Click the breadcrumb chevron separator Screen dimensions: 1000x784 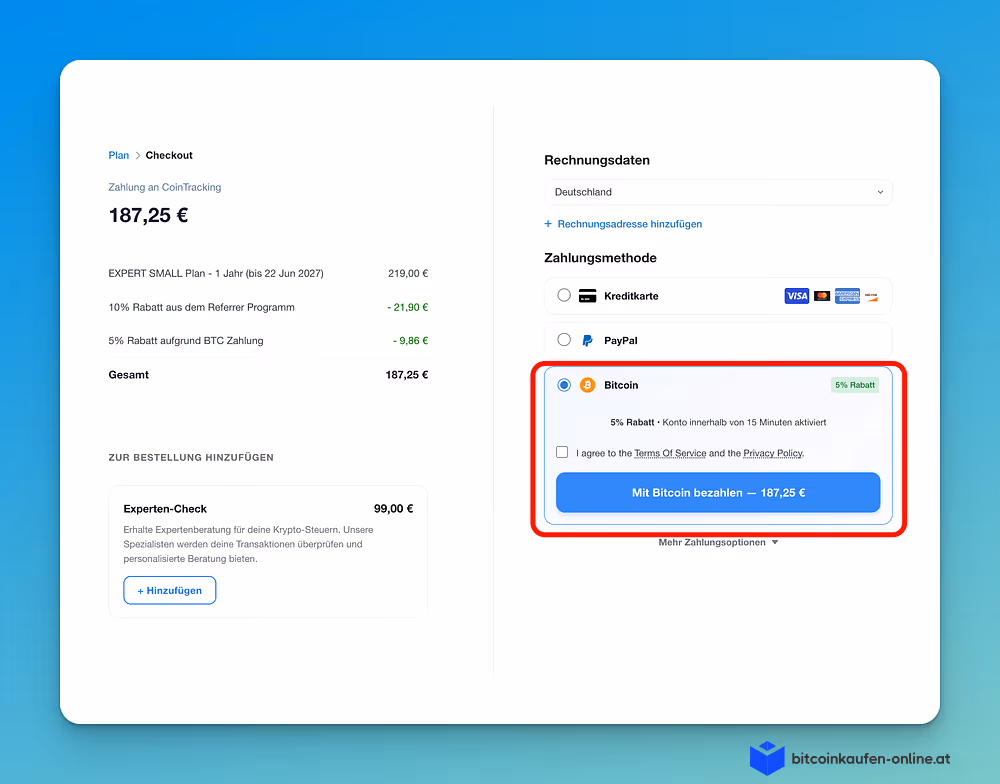click(x=137, y=155)
